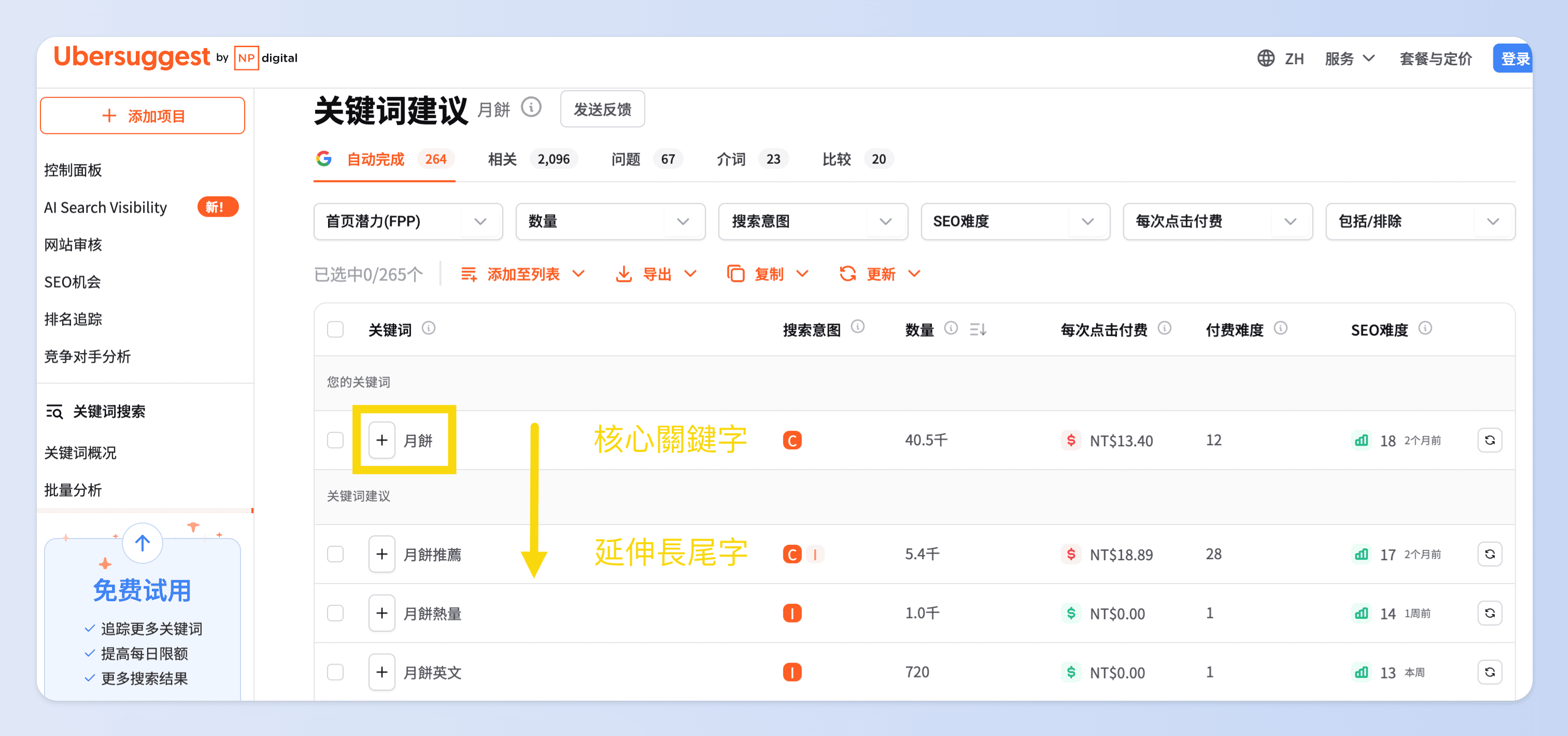This screenshot has width=1568, height=736.
Task: Click the refresh icon on the 月餅 row
Action: click(x=1490, y=440)
